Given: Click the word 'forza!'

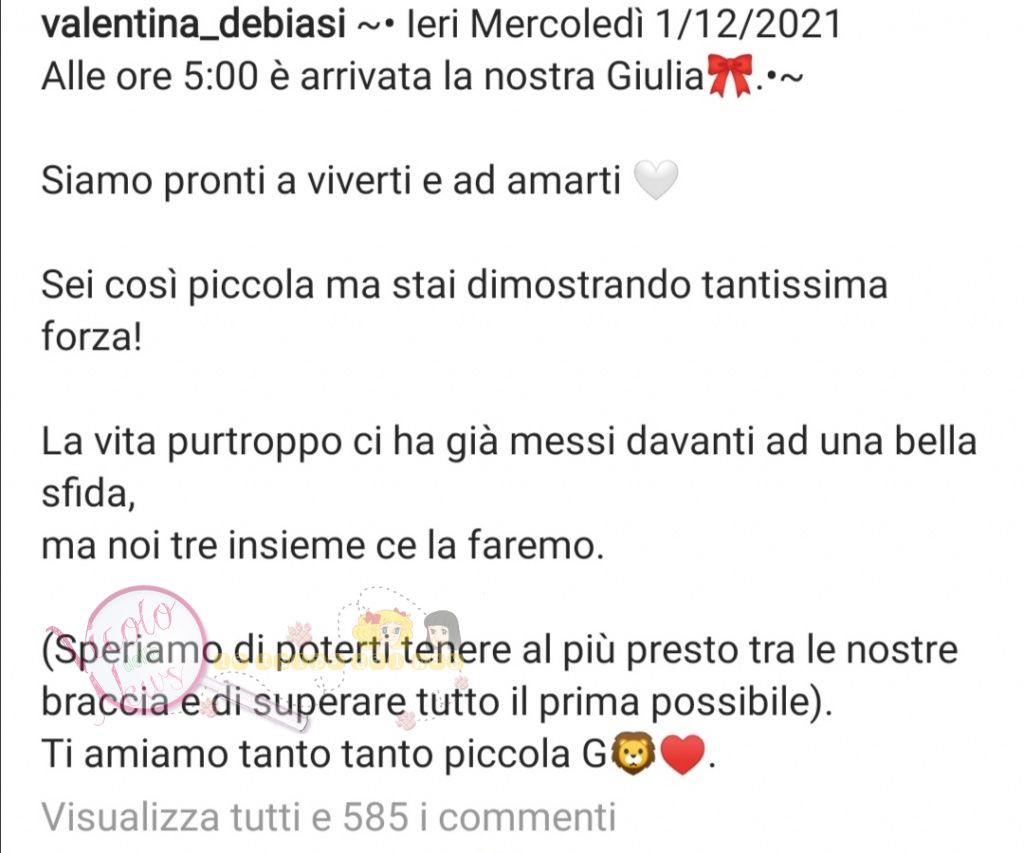Looking at the screenshot, I should pyautogui.click(x=91, y=338).
